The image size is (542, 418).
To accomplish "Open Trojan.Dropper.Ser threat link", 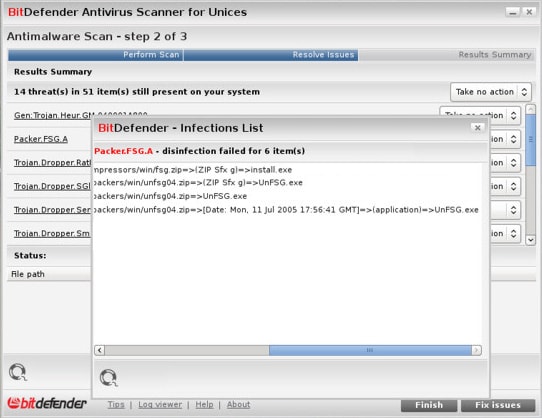I will (53, 210).
